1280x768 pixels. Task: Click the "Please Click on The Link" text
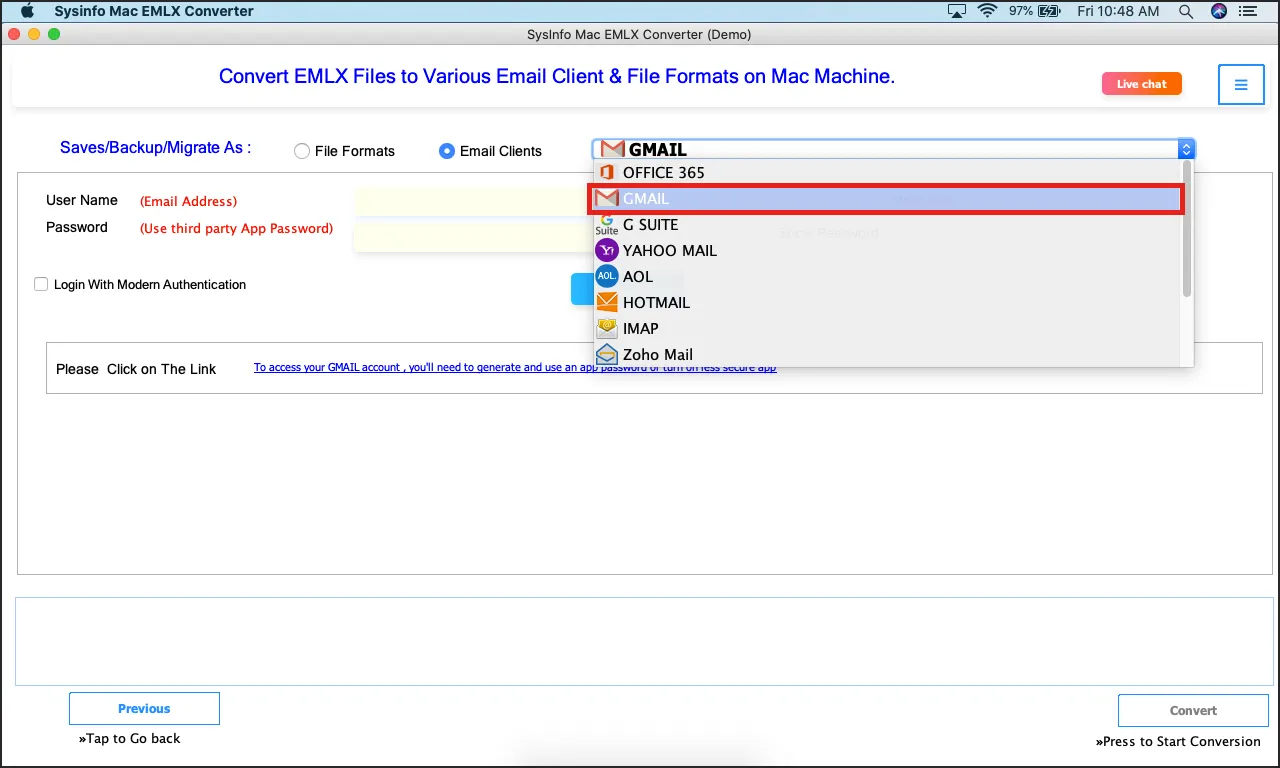[136, 369]
